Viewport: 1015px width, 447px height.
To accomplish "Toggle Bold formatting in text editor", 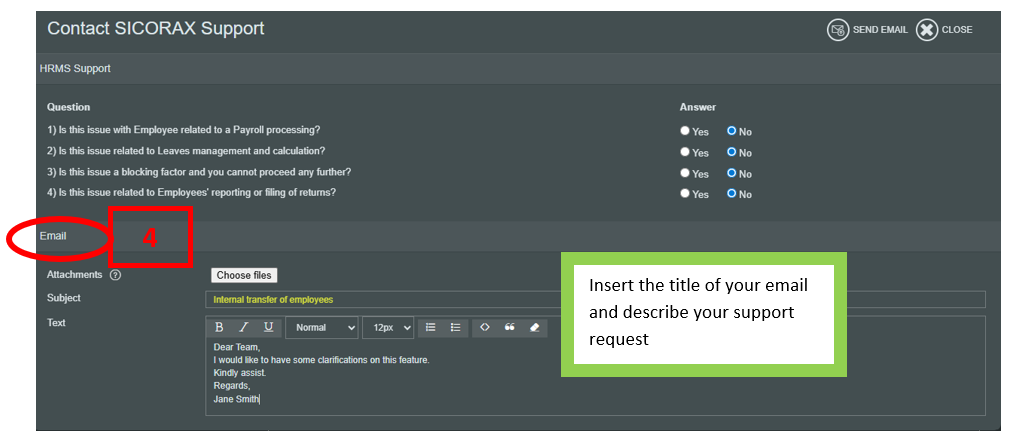I will 219,327.
